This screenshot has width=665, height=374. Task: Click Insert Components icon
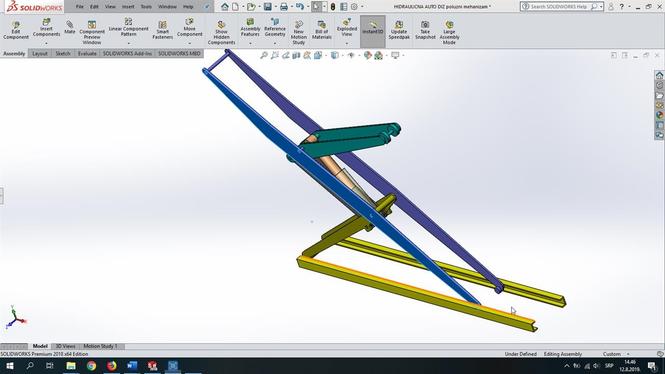46,22
